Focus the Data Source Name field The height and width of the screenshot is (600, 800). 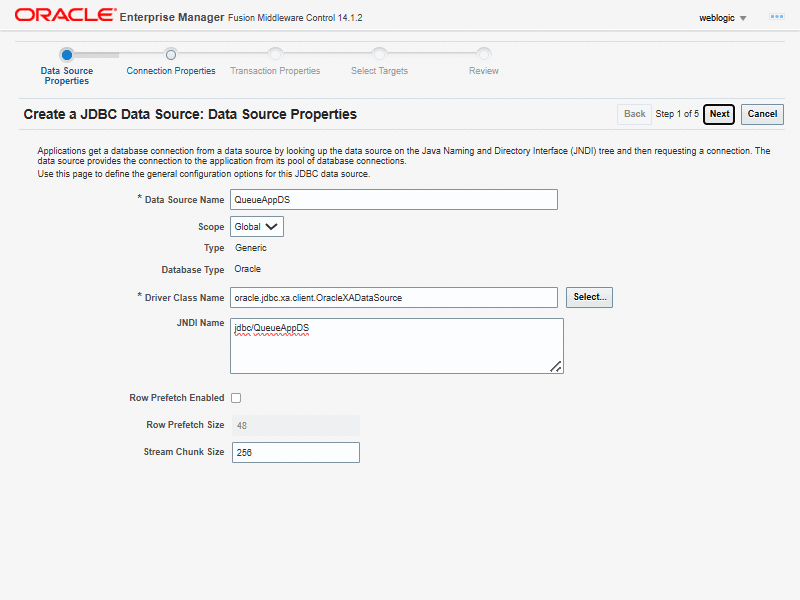click(393, 200)
